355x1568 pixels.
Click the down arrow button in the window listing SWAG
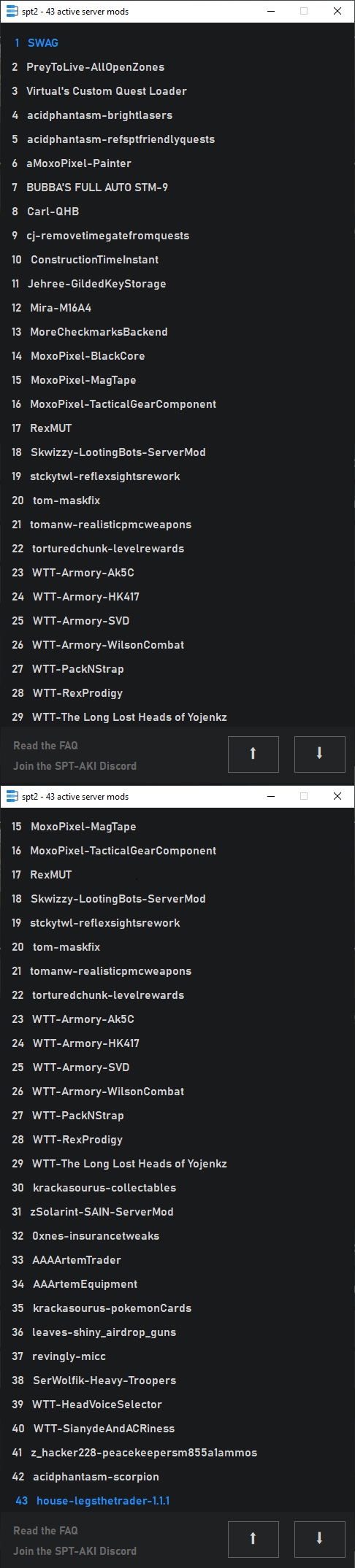319,754
